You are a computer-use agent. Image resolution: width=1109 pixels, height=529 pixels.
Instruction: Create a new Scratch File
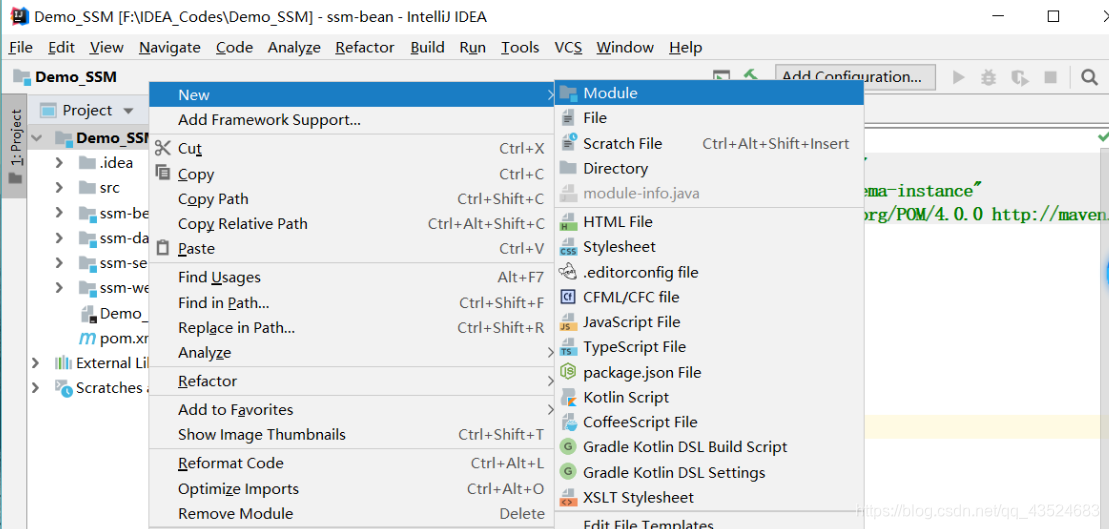709,144
